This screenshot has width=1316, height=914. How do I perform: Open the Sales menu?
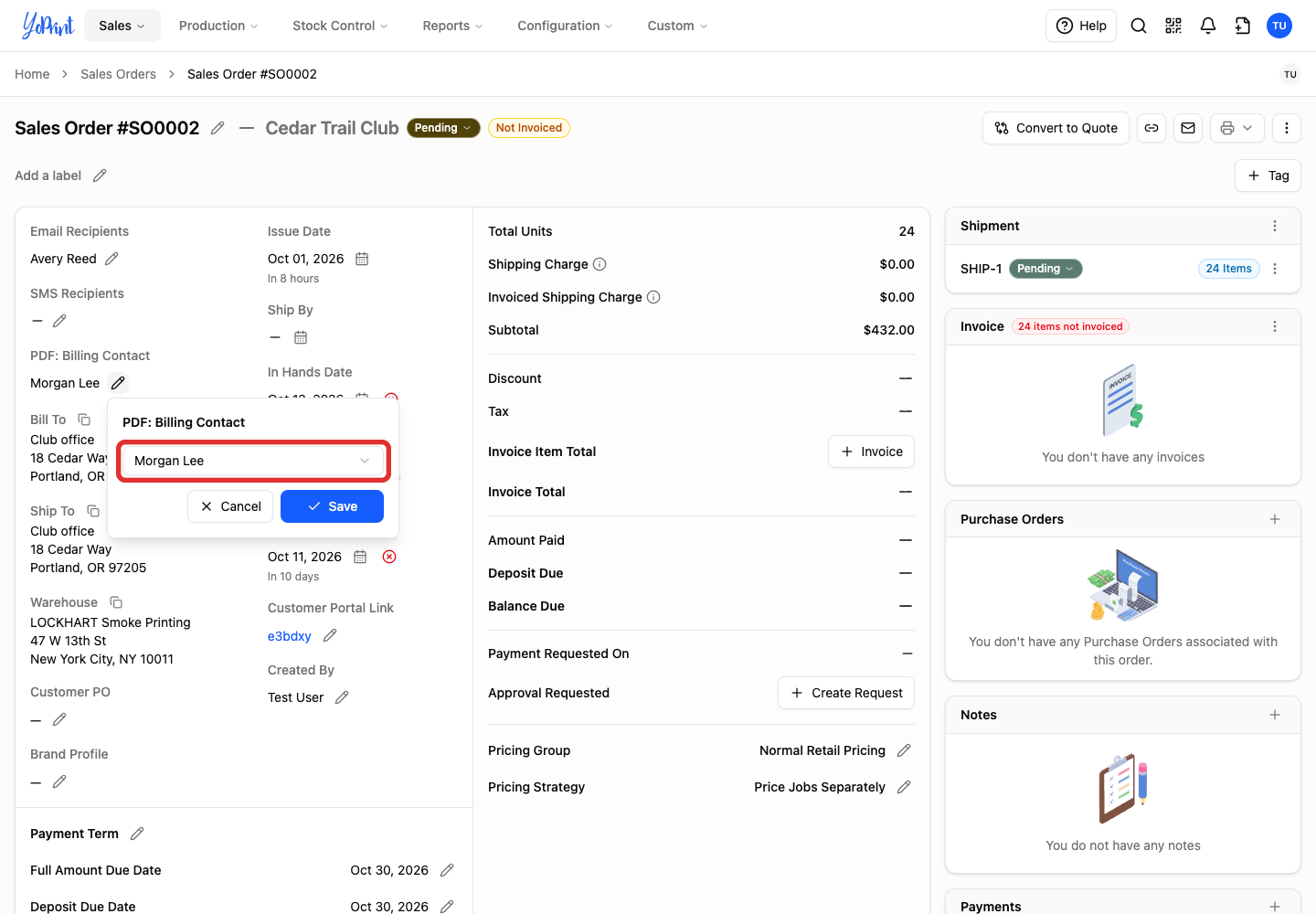[122, 26]
